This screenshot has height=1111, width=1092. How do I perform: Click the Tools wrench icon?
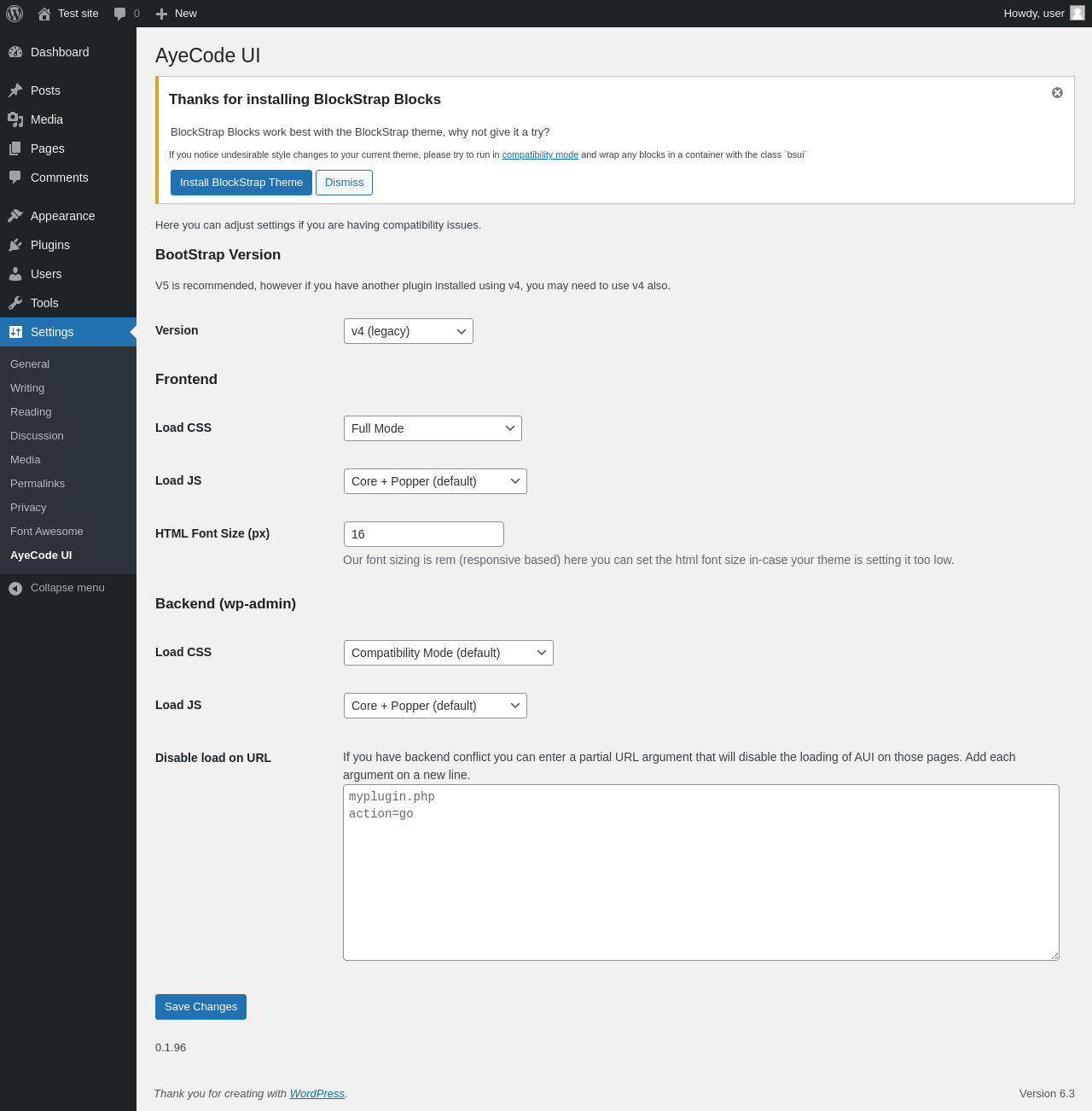15,303
